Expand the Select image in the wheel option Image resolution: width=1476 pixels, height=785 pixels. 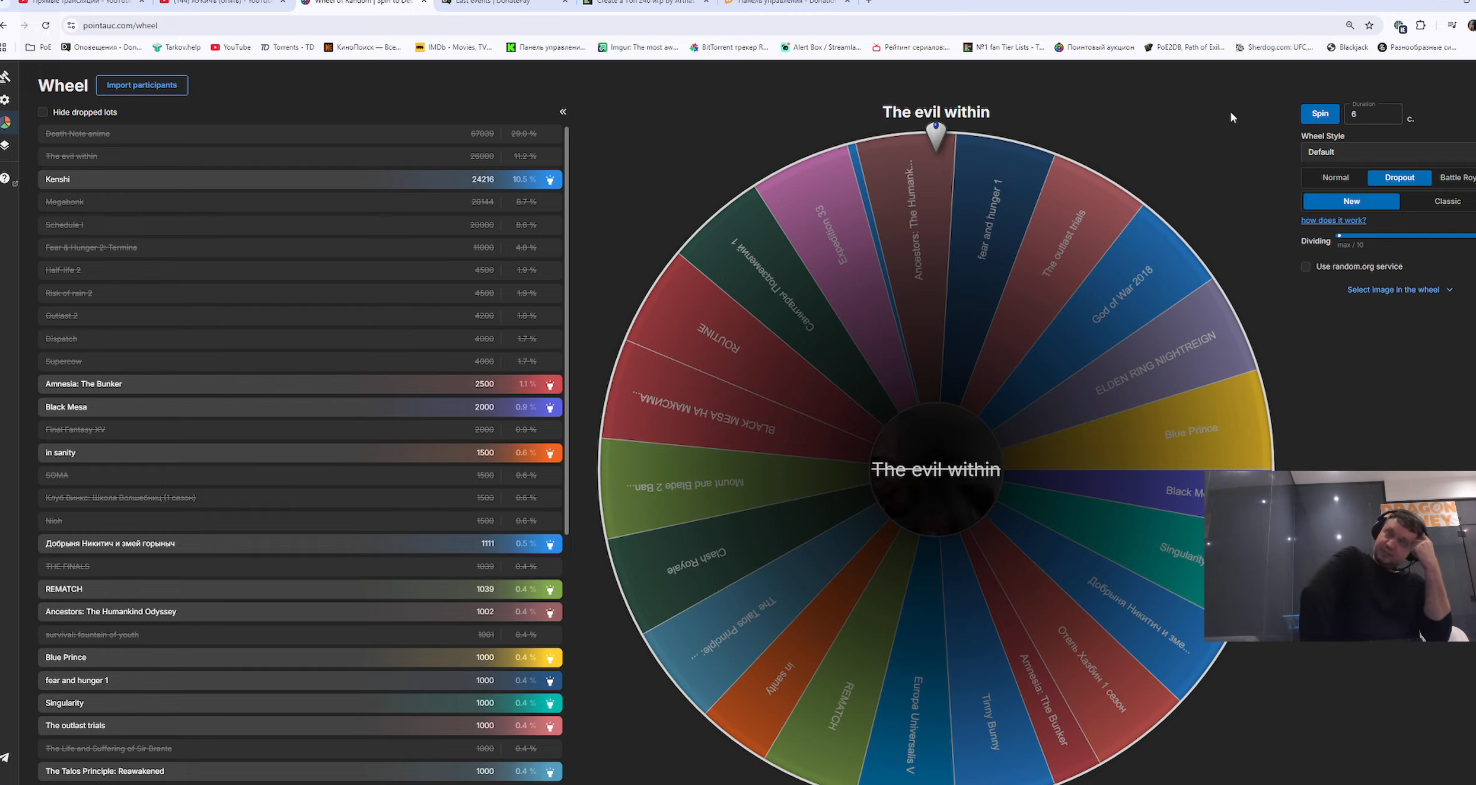1400,290
